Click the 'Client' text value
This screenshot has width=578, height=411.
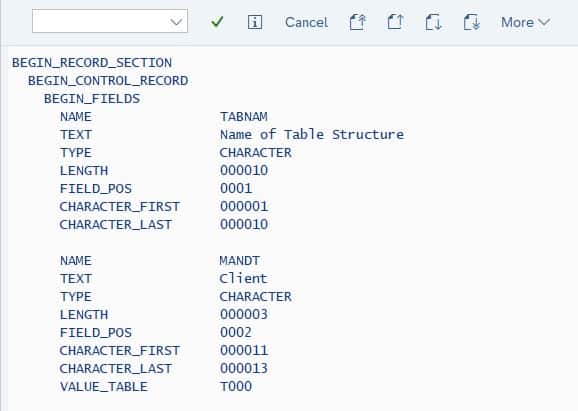click(x=243, y=278)
